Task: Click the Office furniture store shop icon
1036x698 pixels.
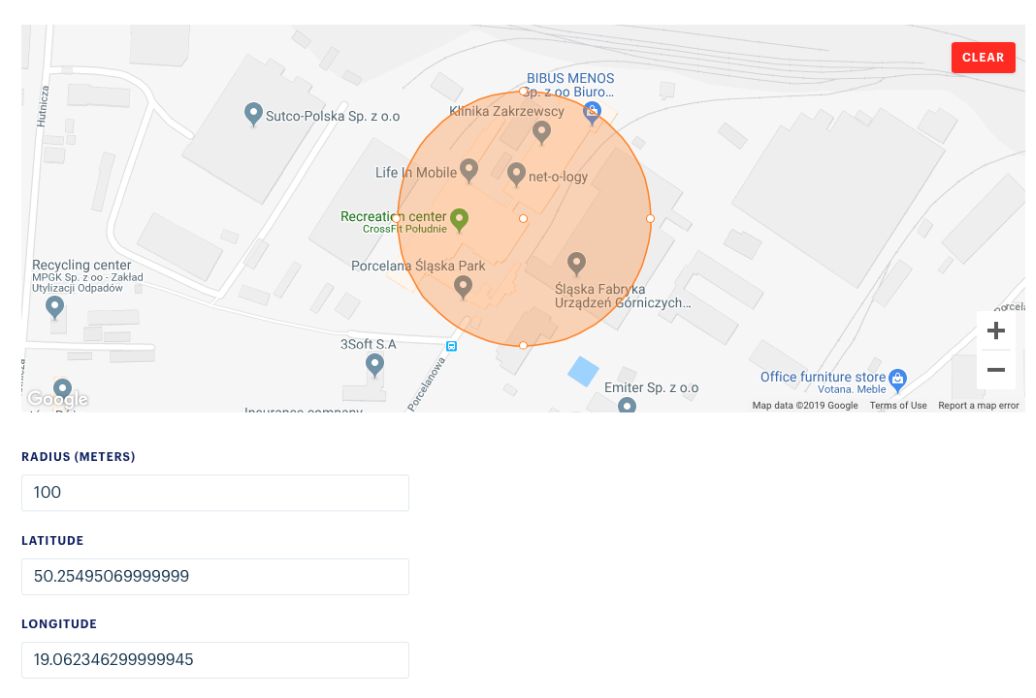Action: coord(898,378)
